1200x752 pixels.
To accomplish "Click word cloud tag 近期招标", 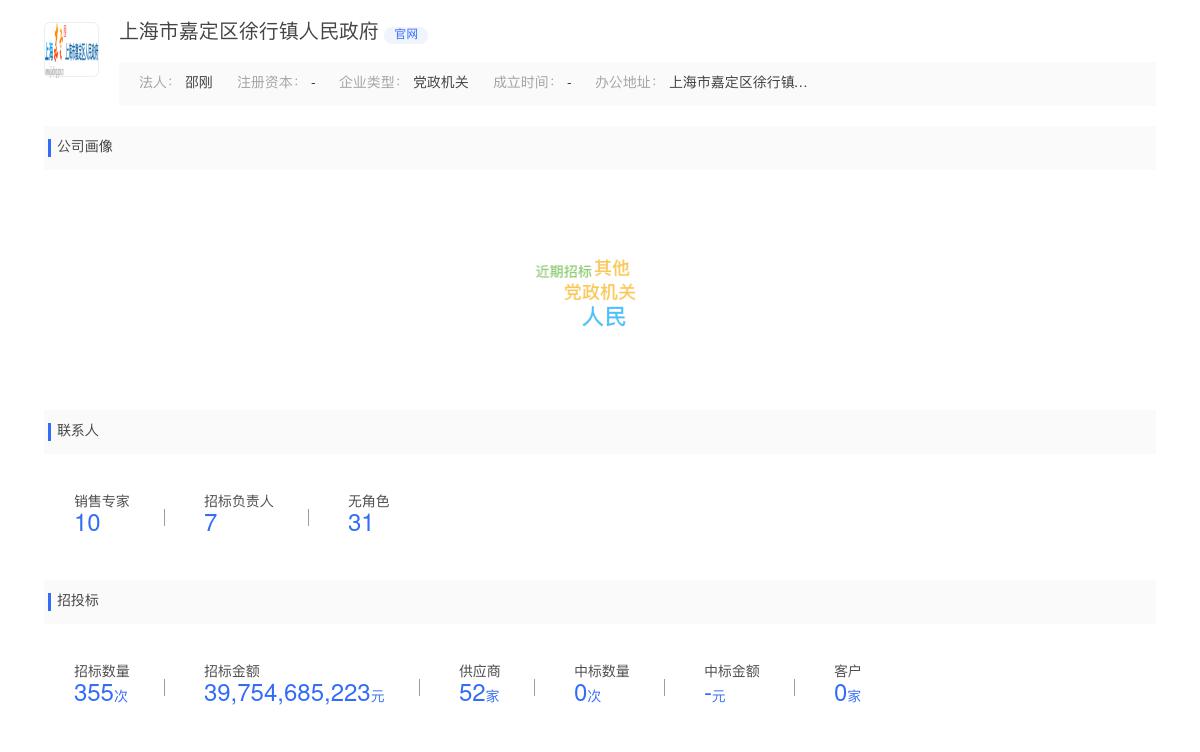I will [563, 272].
